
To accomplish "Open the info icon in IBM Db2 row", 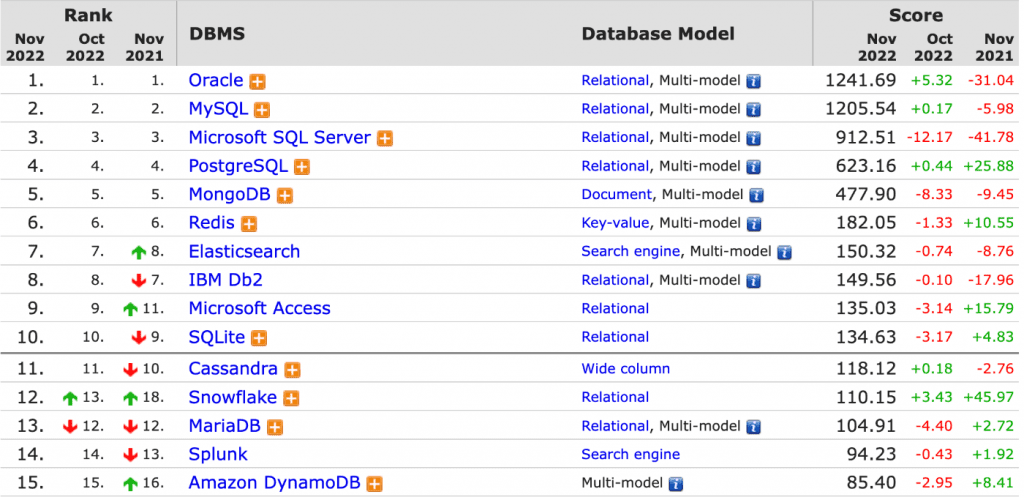I will point(754,281).
